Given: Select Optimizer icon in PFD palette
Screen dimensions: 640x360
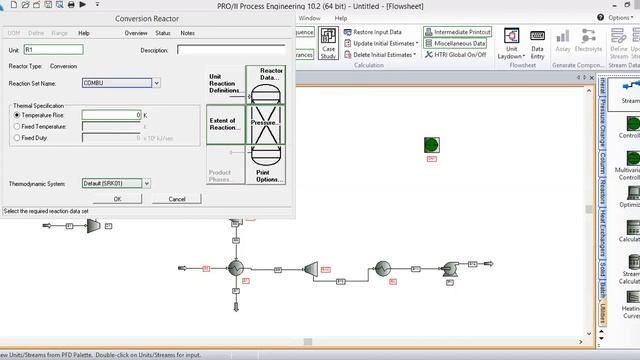Looking at the screenshot, I should (631, 197).
